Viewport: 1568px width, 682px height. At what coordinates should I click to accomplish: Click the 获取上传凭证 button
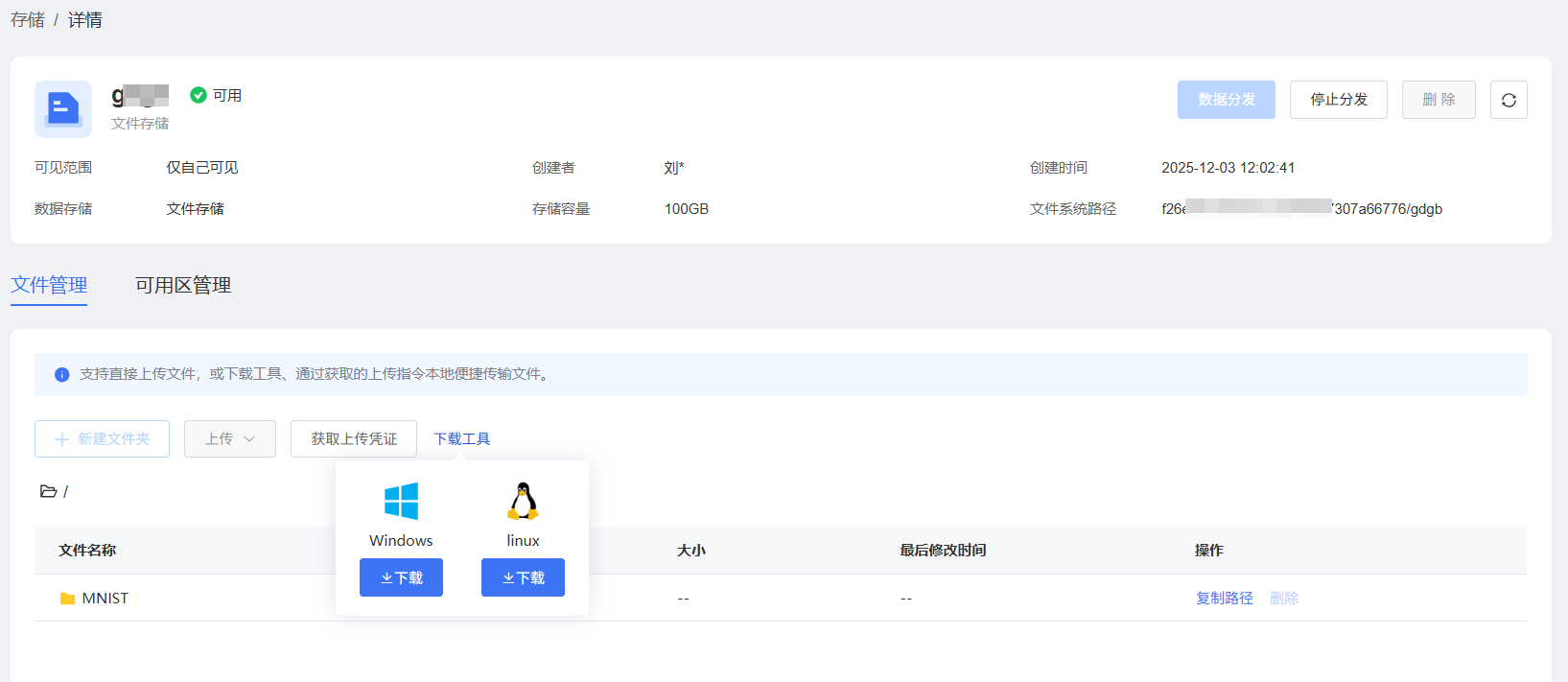354,438
